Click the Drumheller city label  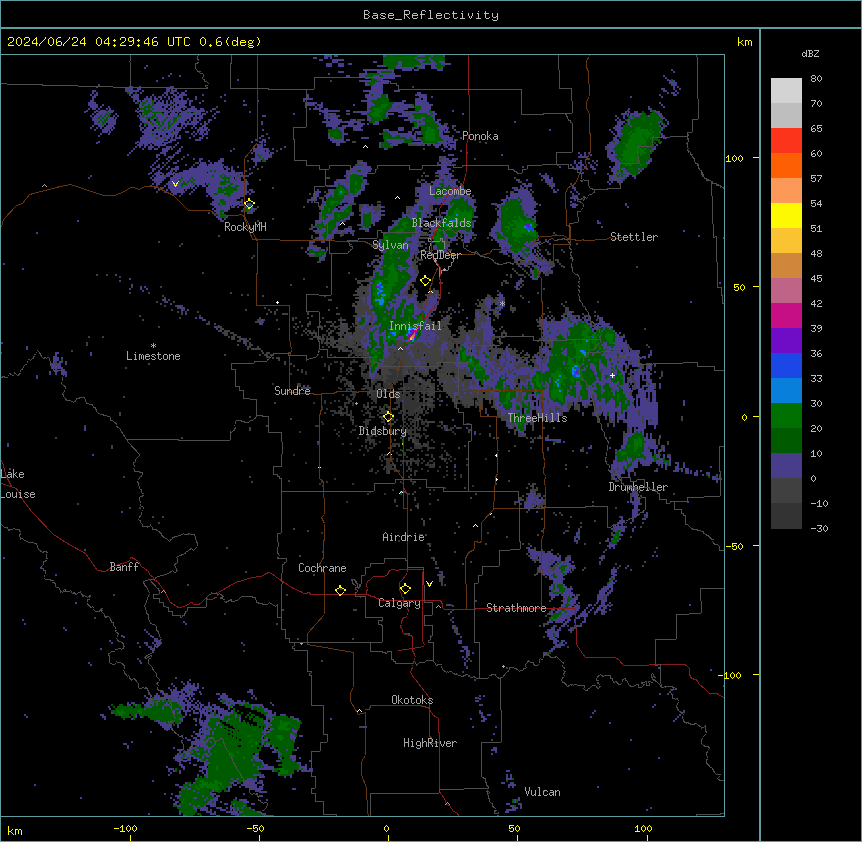coord(638,487)
